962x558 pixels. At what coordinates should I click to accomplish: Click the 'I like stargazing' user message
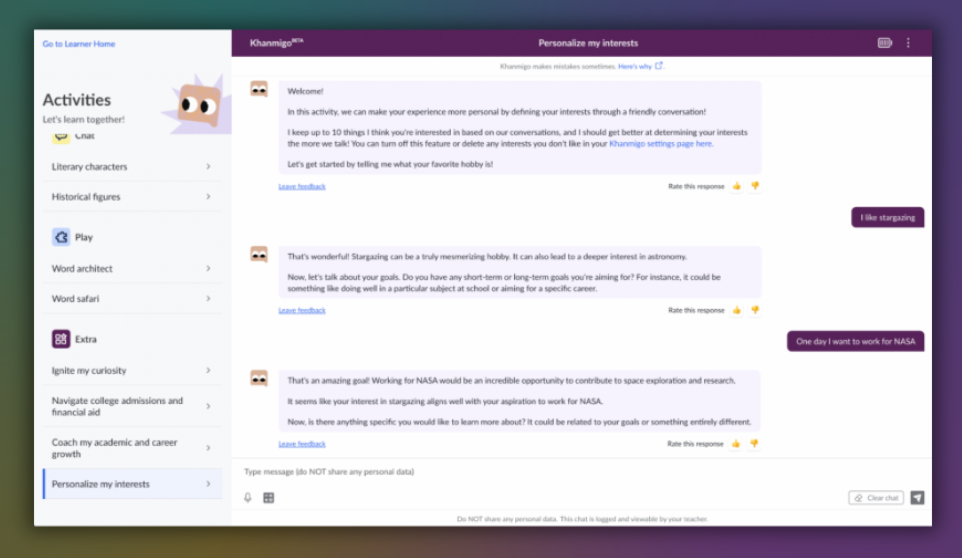click(887, 217)
